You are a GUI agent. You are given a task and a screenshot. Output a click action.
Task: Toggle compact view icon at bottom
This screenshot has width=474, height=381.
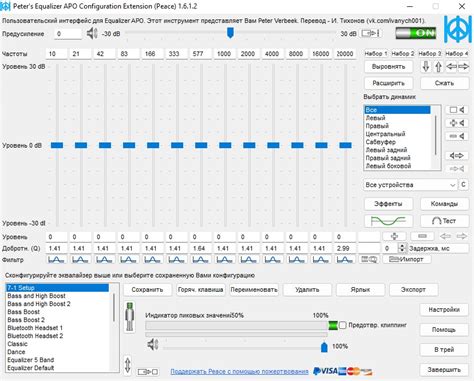[x=147, y=371]
